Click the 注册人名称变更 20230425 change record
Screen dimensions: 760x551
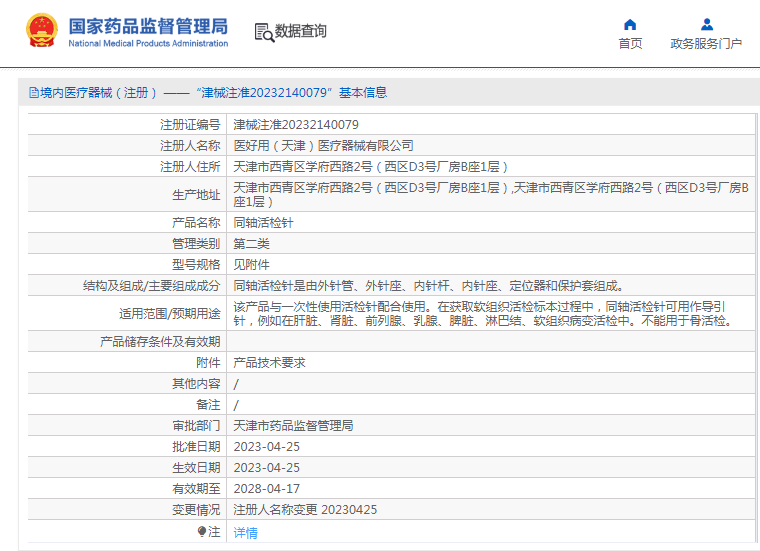tap(306, 510)
